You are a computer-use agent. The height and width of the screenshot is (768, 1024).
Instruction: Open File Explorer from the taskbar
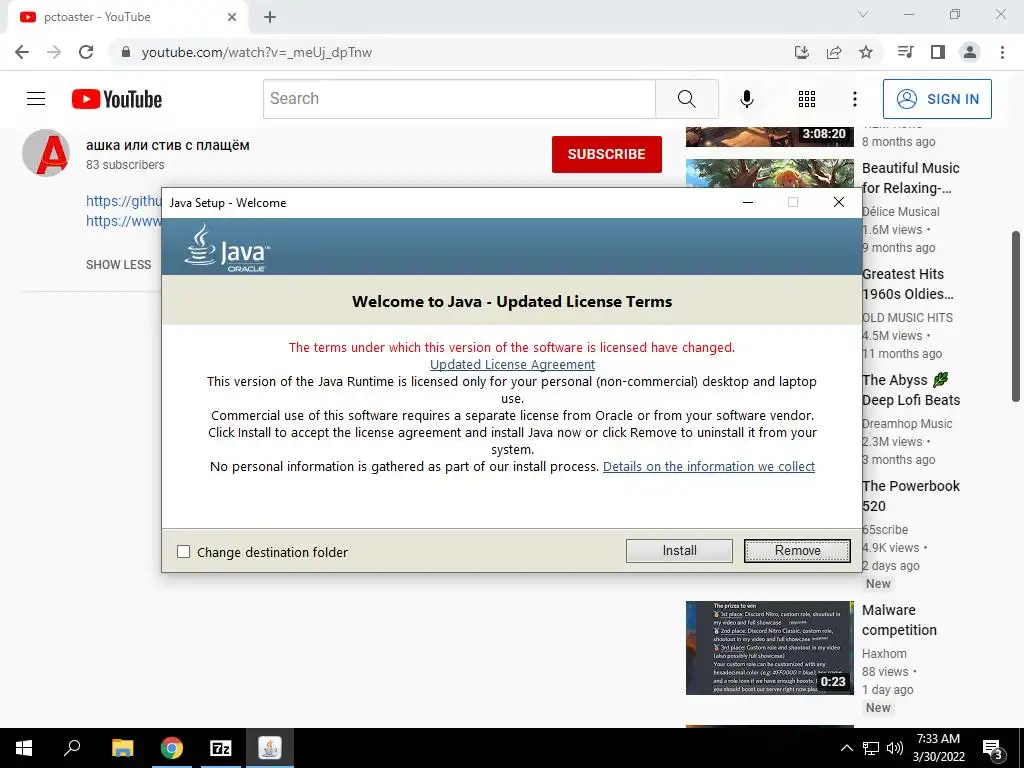pyautogui.click(x=122, y=748)
